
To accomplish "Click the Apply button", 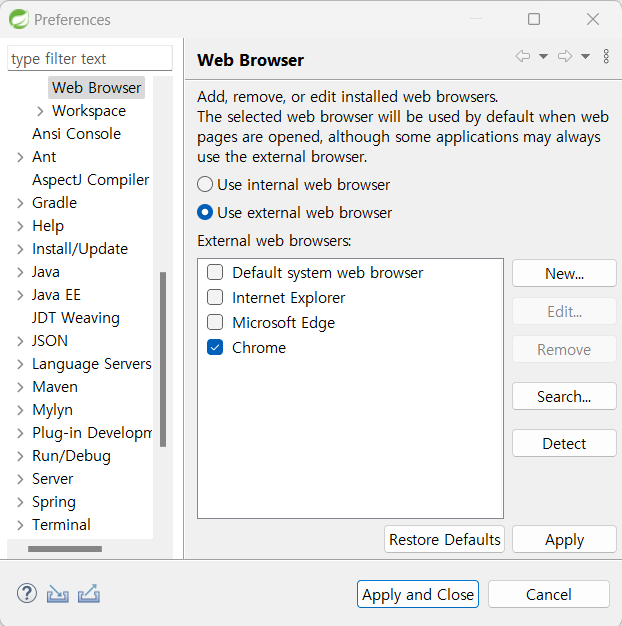I will 564,539.
